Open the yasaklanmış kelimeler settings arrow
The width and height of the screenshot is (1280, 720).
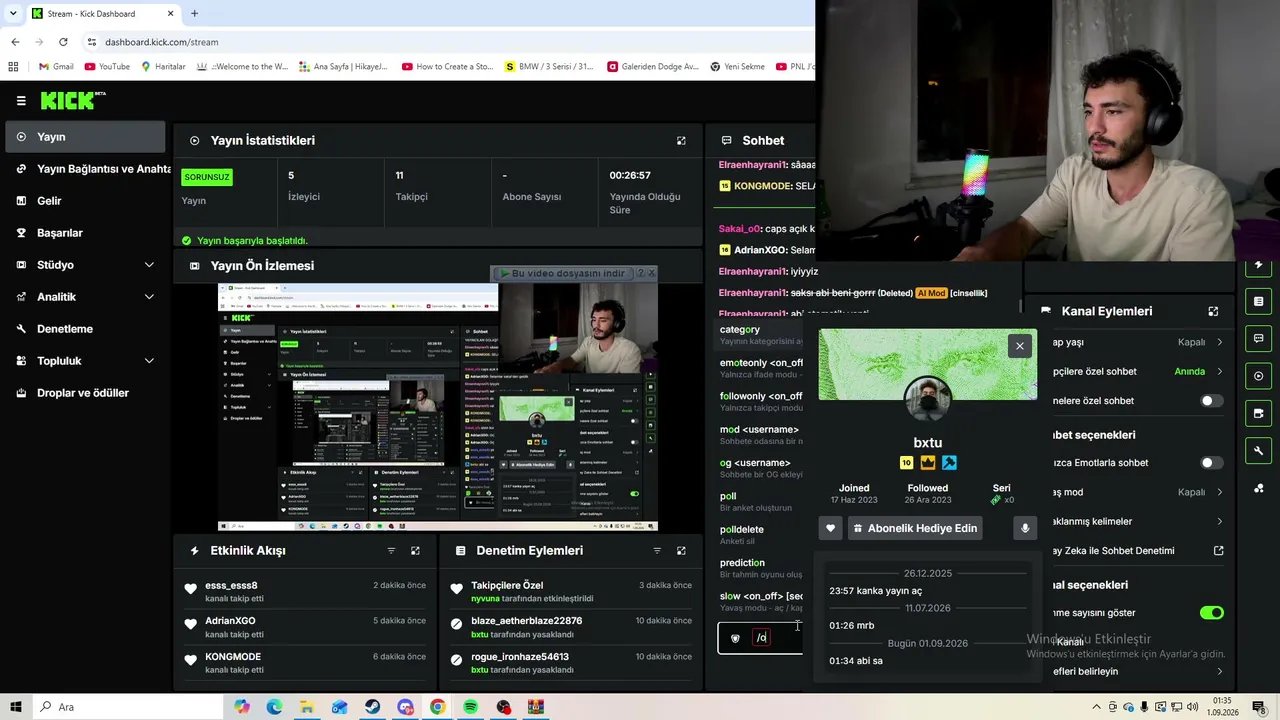click(1220, 521)
